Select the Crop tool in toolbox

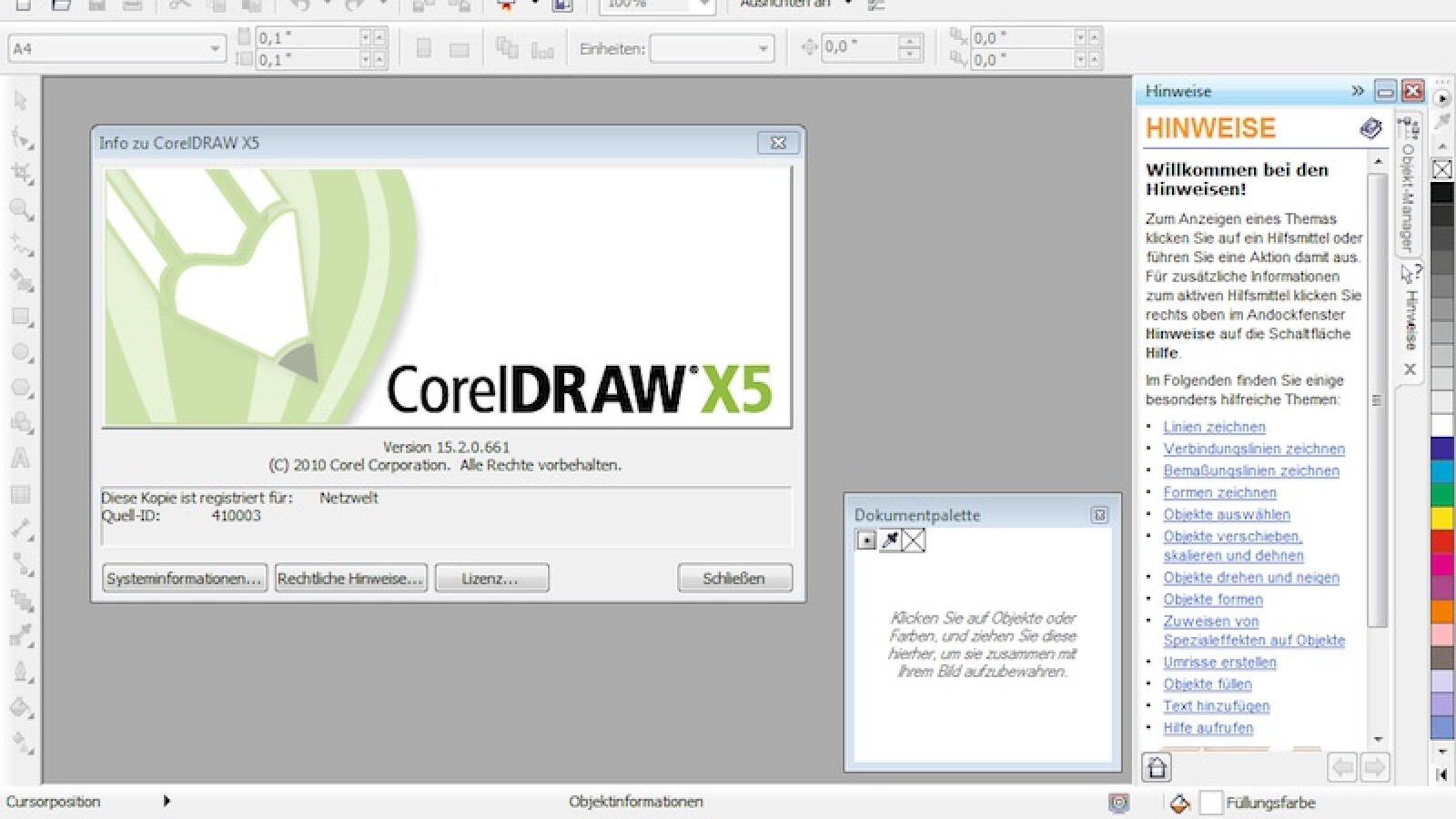point(20,173)
